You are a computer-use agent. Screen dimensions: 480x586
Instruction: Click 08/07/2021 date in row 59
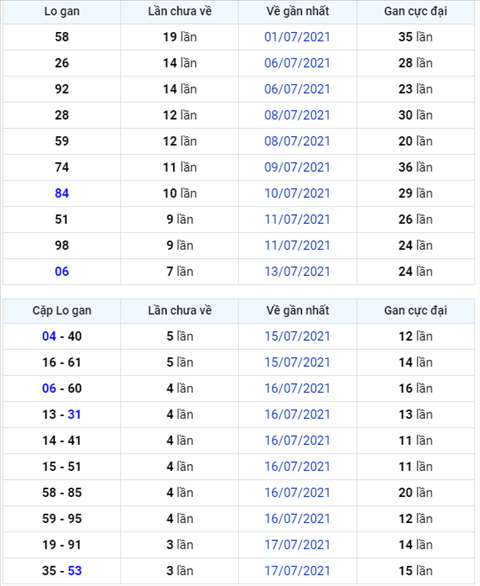click(x=297, y=141)
